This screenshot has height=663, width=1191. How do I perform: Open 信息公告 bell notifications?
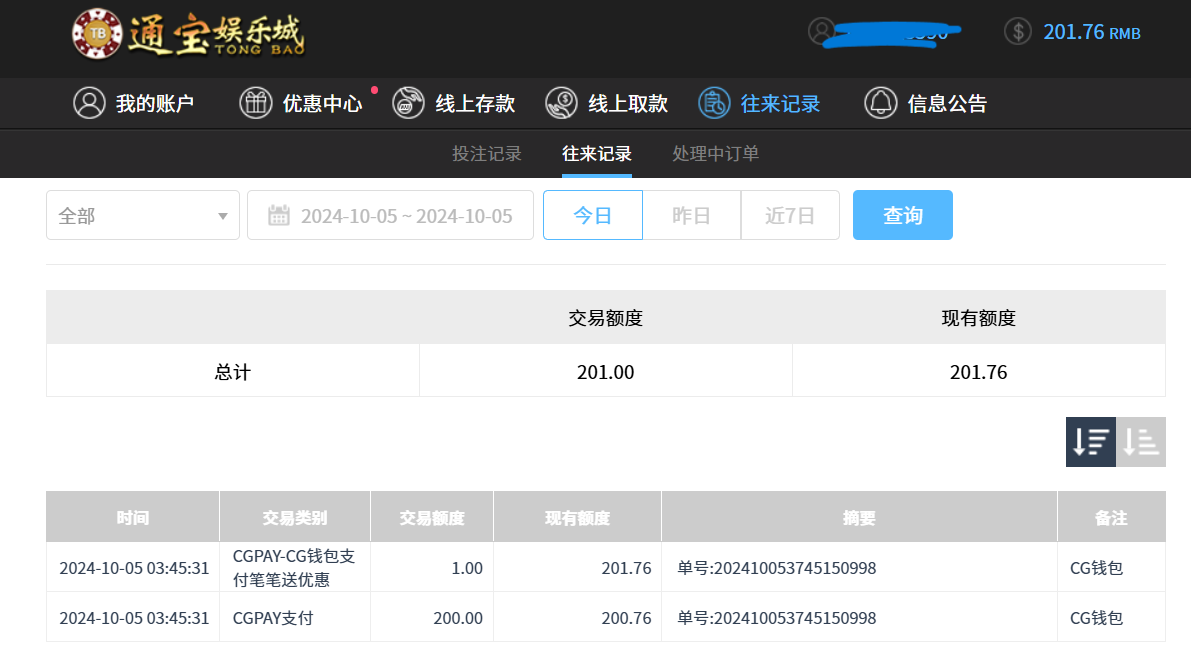tap(925, 103)
